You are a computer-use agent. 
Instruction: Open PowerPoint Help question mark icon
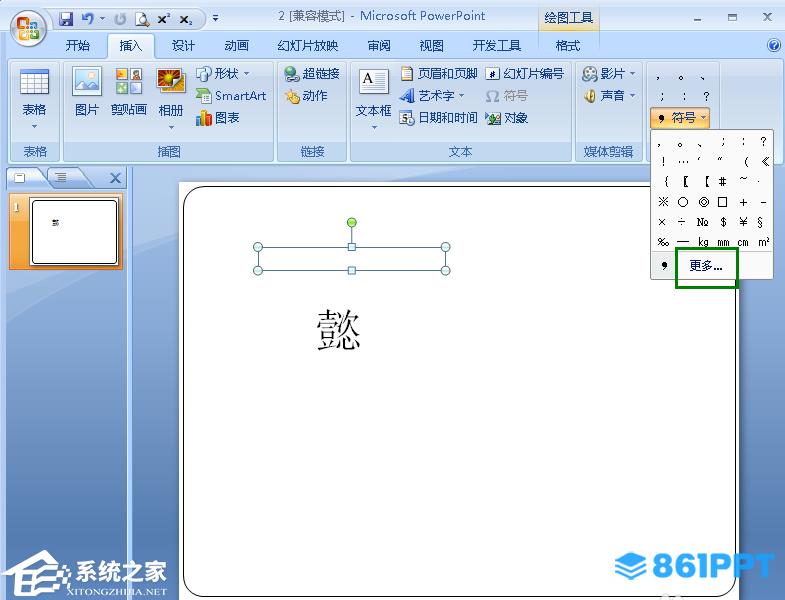[x=773, y=46]
